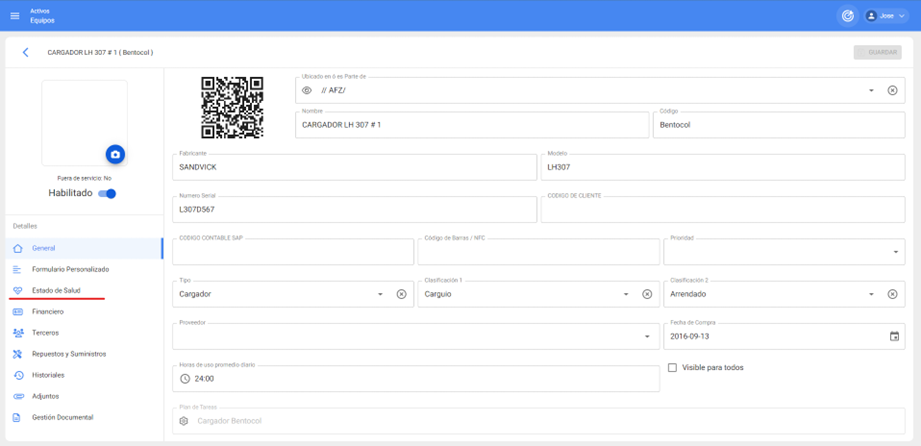Open the hamburger navigation menu

coord(15,16)
